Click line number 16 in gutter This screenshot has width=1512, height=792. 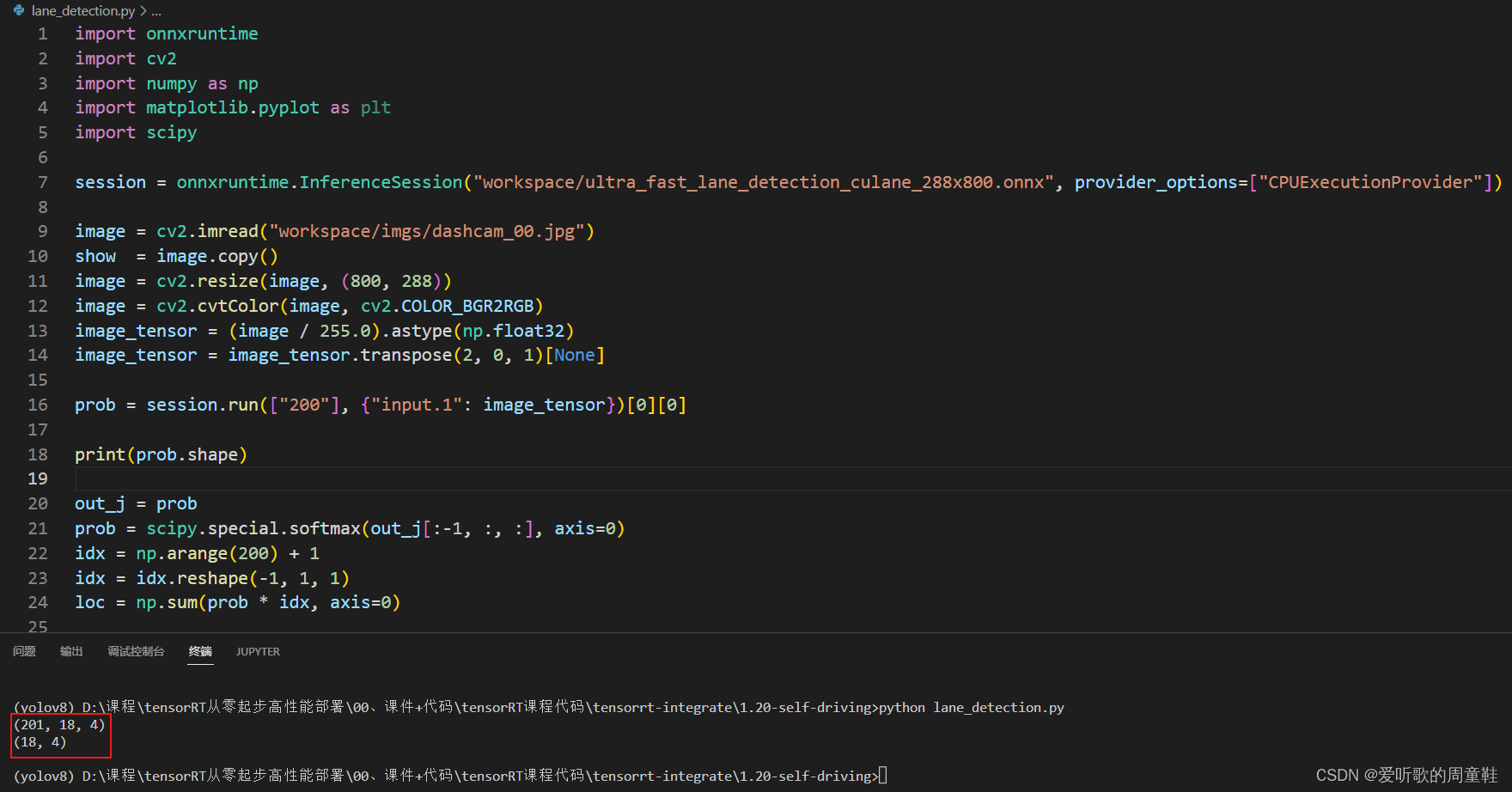[x=38, y=405]
